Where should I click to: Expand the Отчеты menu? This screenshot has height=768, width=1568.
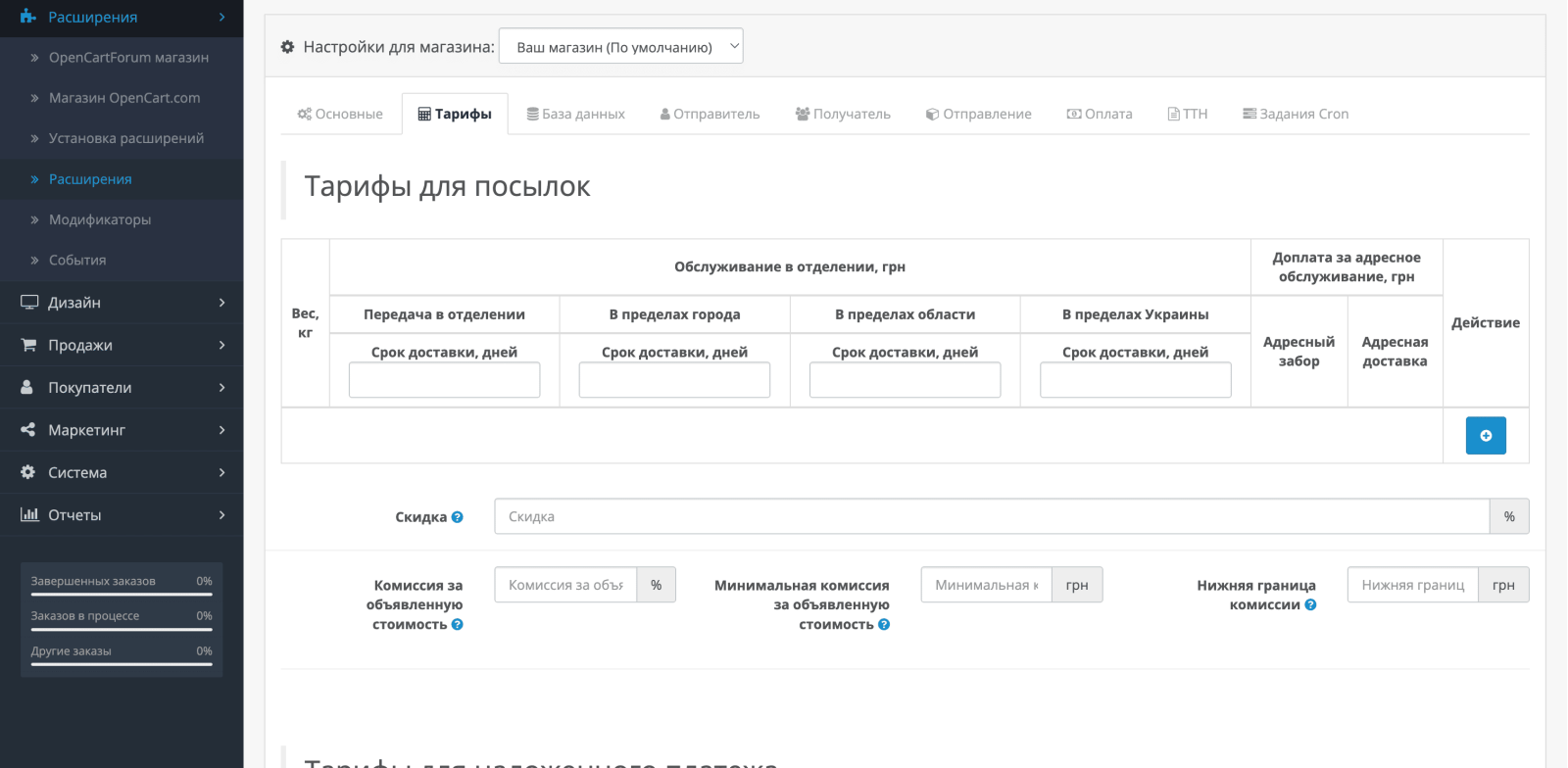pos(122,514)
